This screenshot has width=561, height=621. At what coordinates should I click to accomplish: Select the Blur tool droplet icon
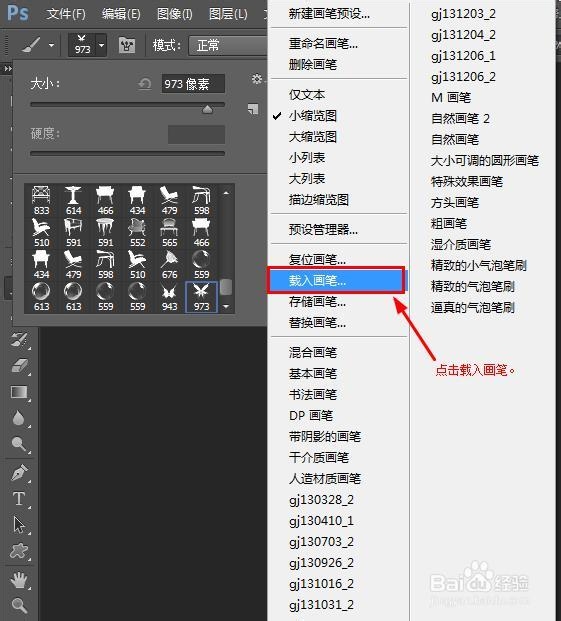[x=19, y=418]
